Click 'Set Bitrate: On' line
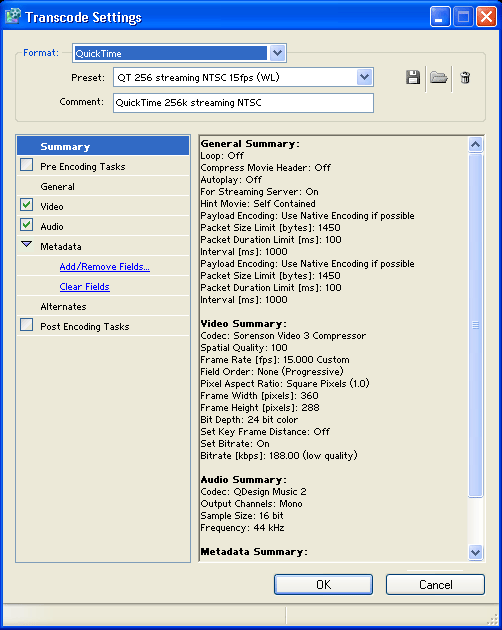502x630 pixels. tap(235, 444)
